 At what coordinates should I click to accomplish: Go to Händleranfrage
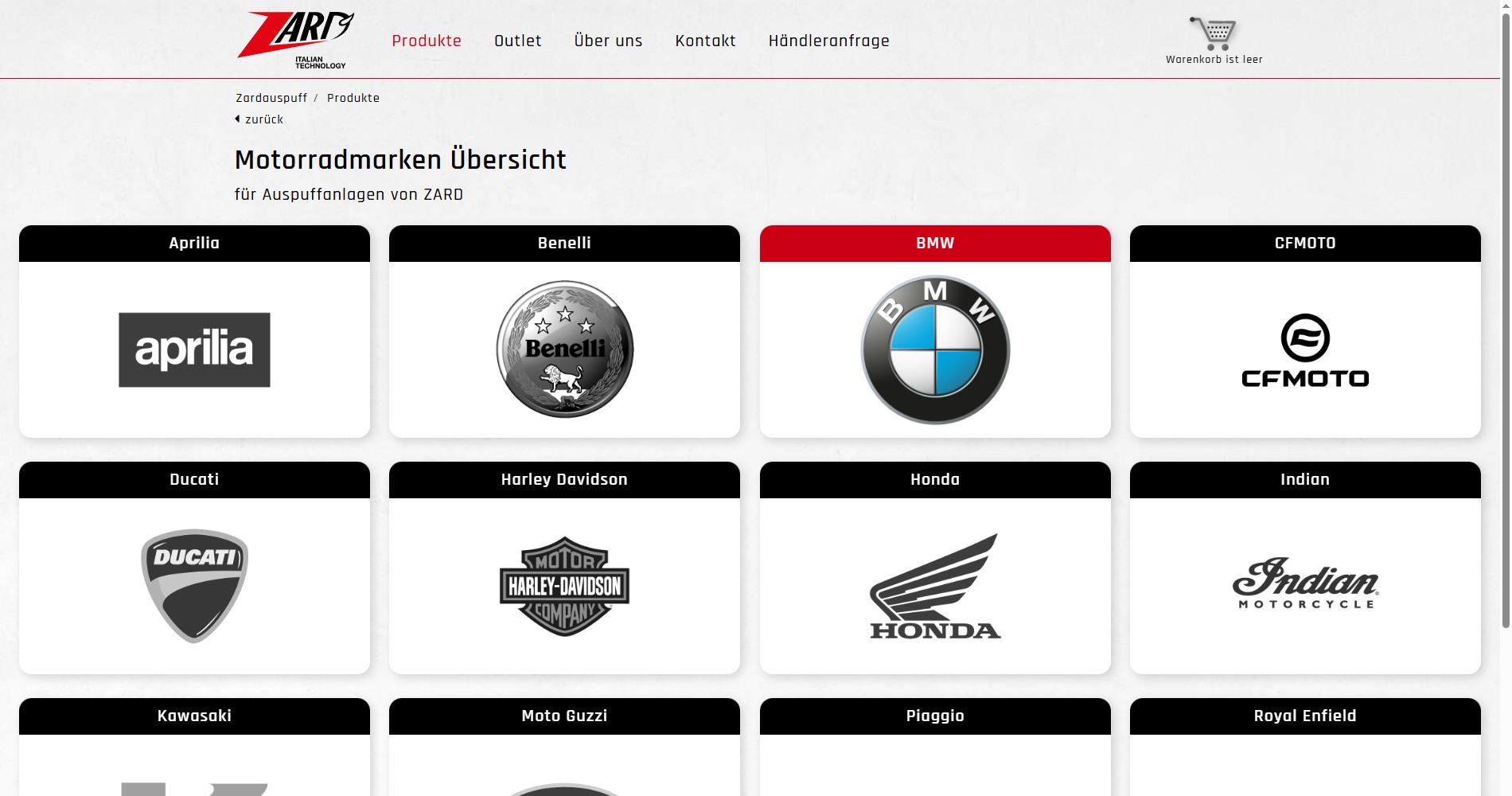(x=828, y=41)
